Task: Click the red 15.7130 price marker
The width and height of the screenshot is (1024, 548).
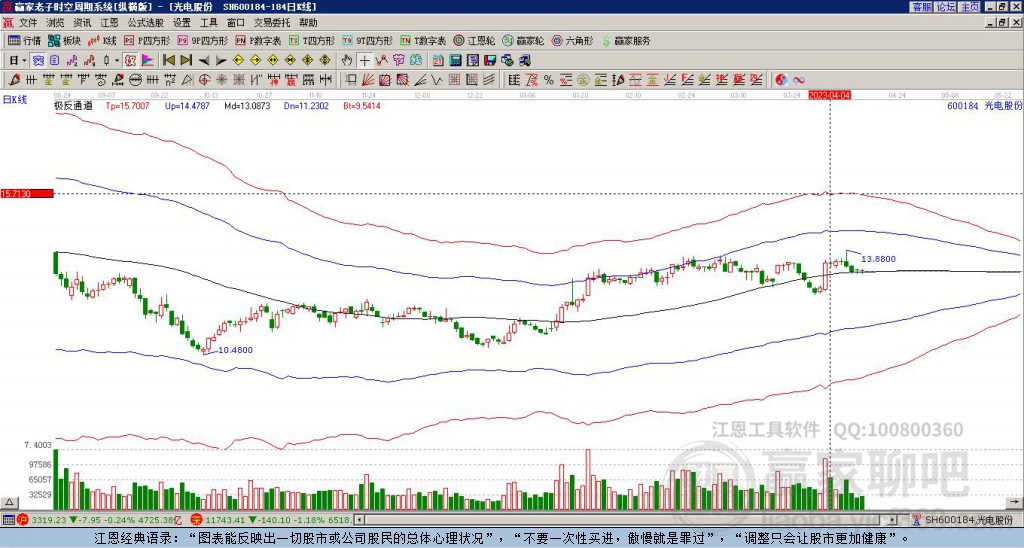Action: 27,194
